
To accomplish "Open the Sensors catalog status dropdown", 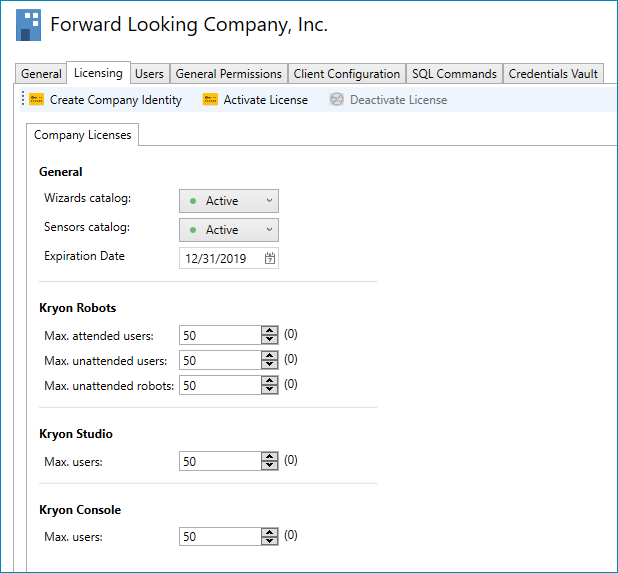I will point(229,230).
